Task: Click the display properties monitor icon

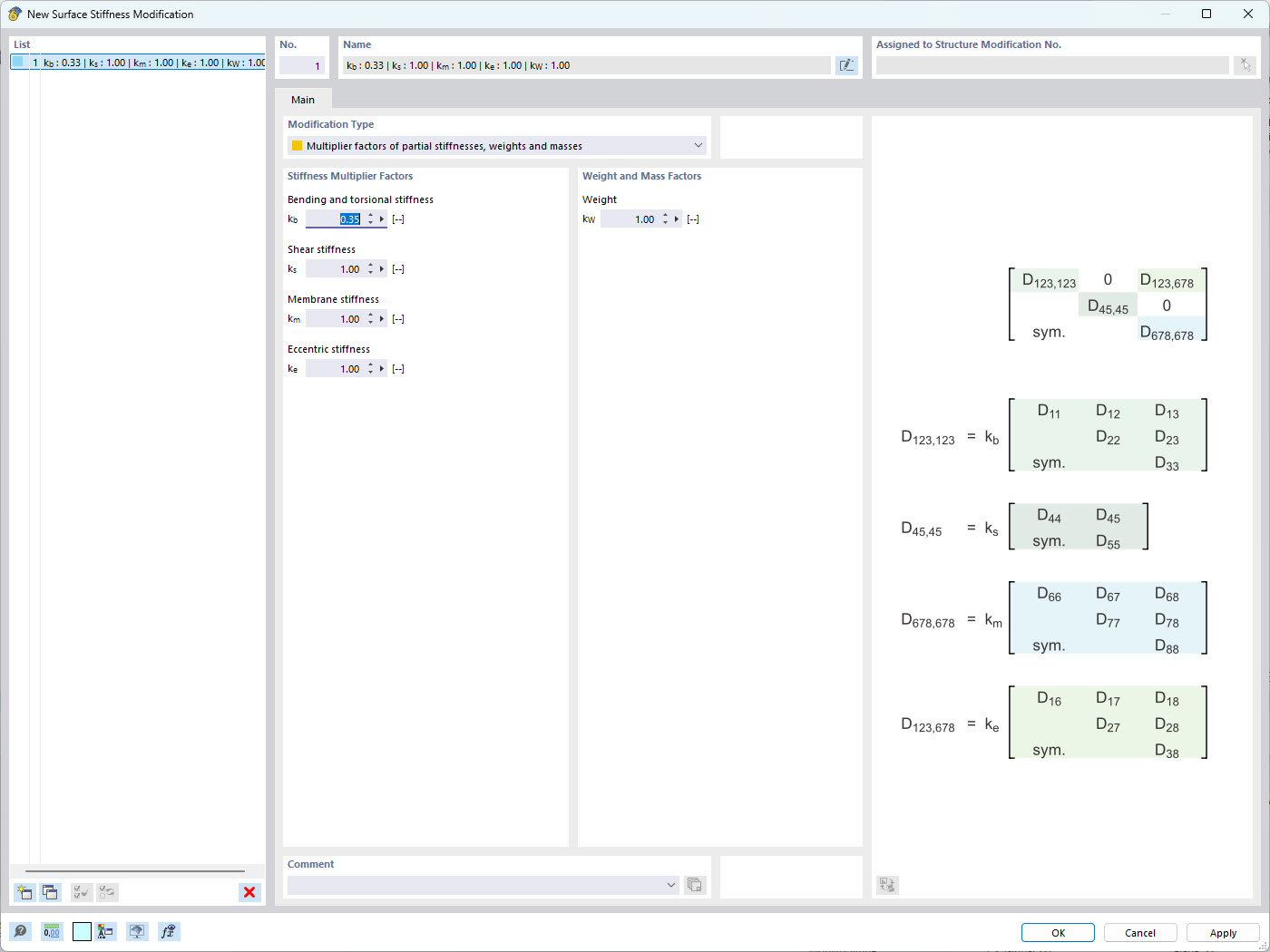Action: 137,931
